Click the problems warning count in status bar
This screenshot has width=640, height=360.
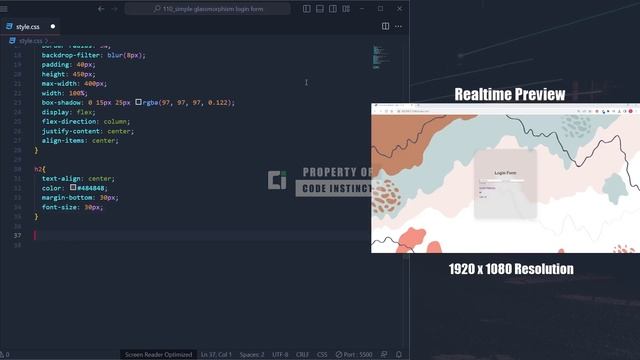(5, 355)
